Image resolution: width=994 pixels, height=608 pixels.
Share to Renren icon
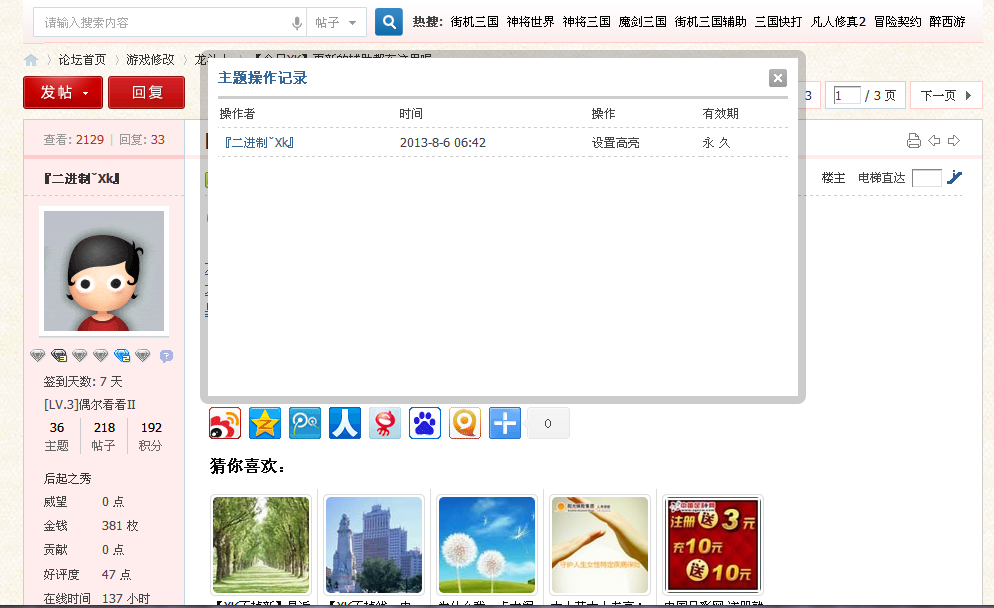[345, 424]
